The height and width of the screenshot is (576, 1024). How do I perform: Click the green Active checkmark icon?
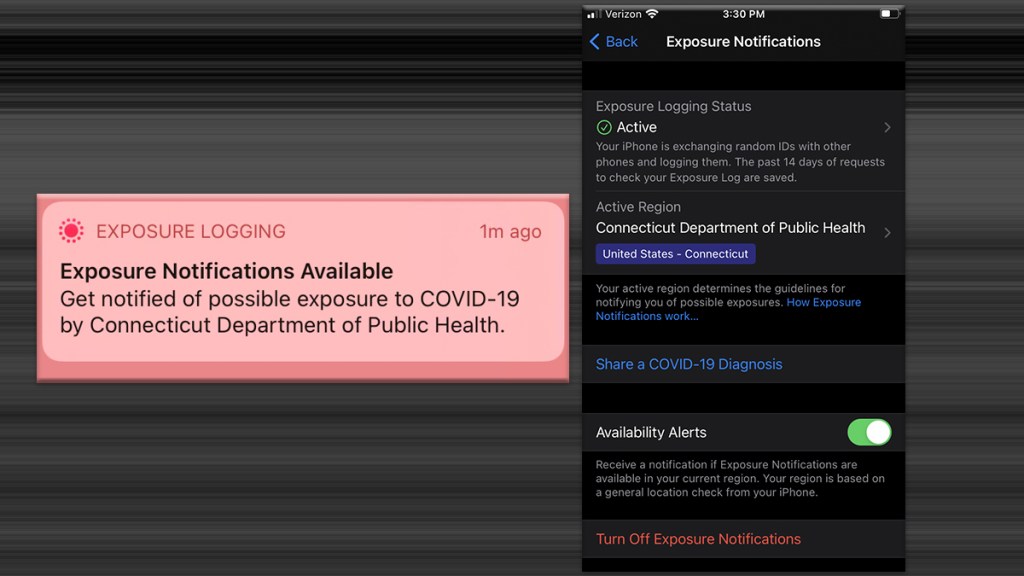point(604,127)
